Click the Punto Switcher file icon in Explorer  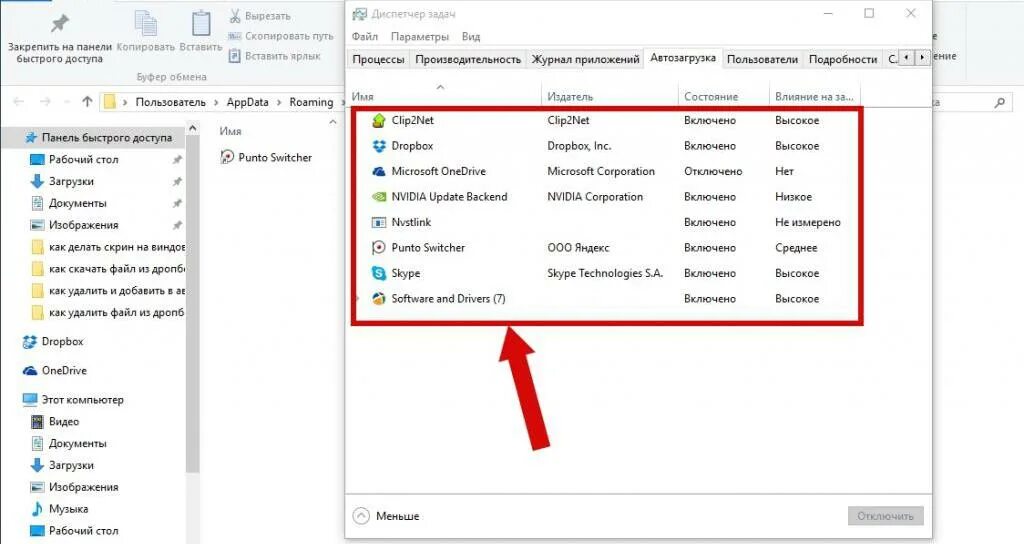227,157
